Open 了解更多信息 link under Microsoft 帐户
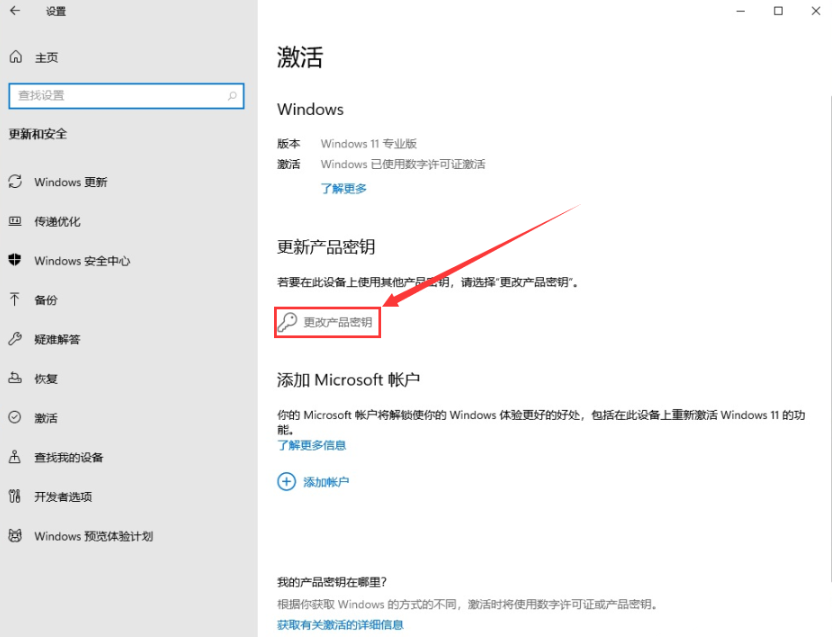This screenshot has height=637, width=837. pyautogui.click(x=311, y=445)
